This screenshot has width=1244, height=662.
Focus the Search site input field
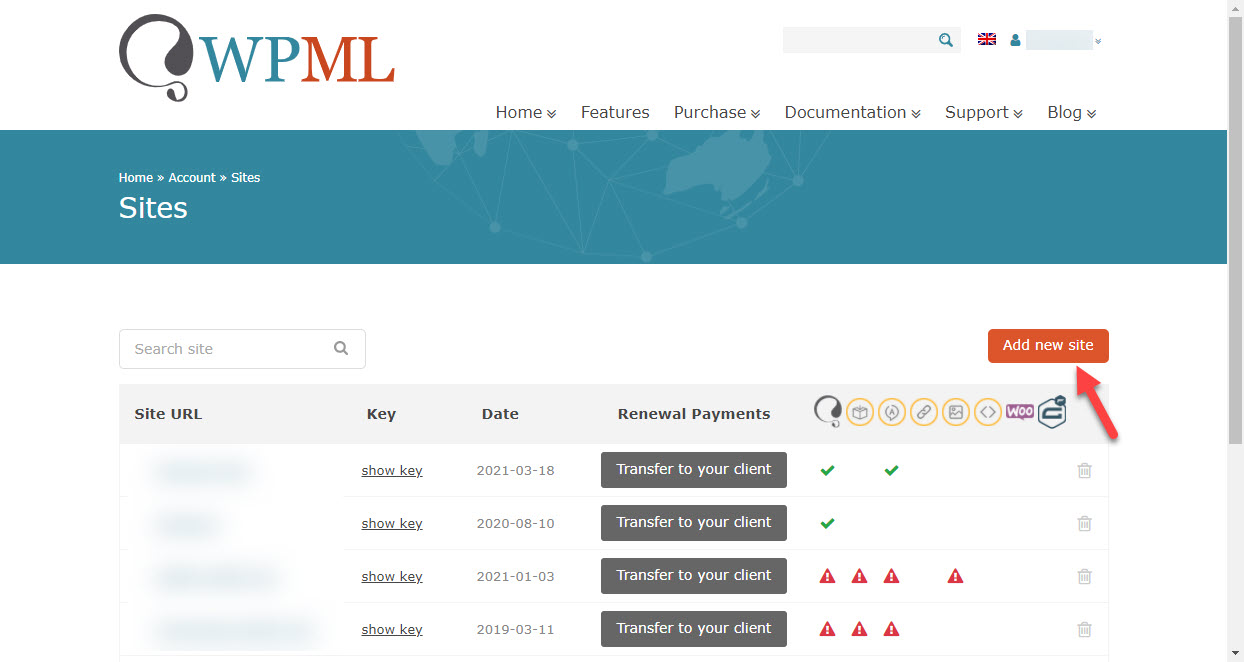pos(242,349)
